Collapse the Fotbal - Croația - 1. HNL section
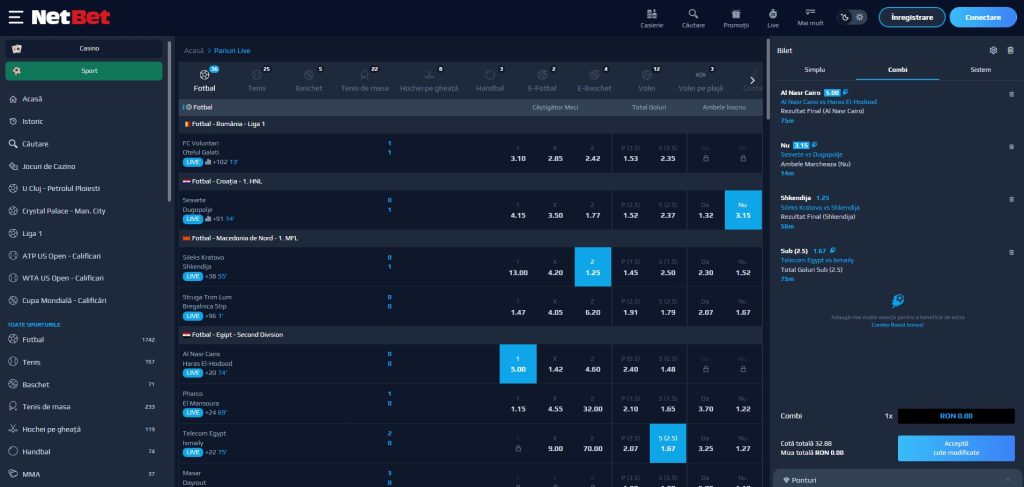 470,181
